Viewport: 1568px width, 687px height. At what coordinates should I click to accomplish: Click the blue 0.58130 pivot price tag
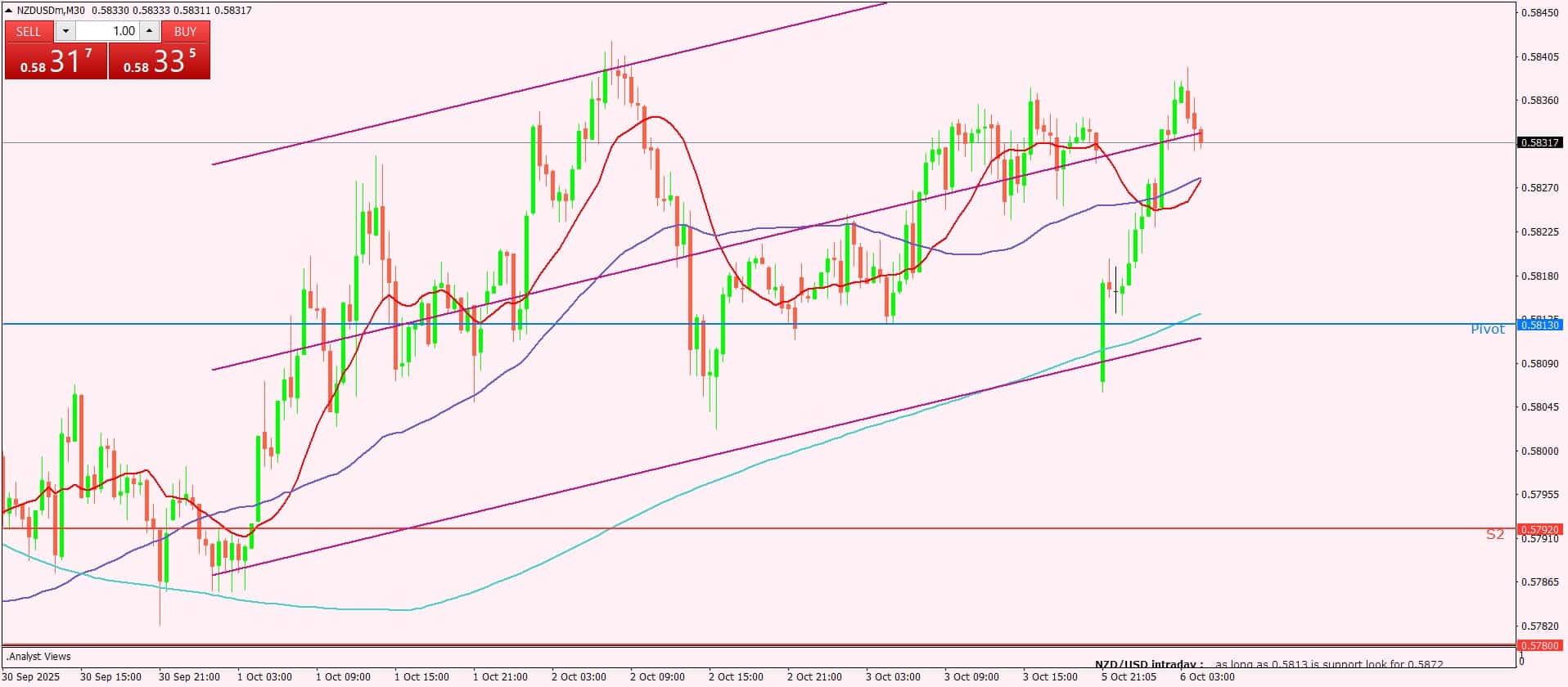1539,325
